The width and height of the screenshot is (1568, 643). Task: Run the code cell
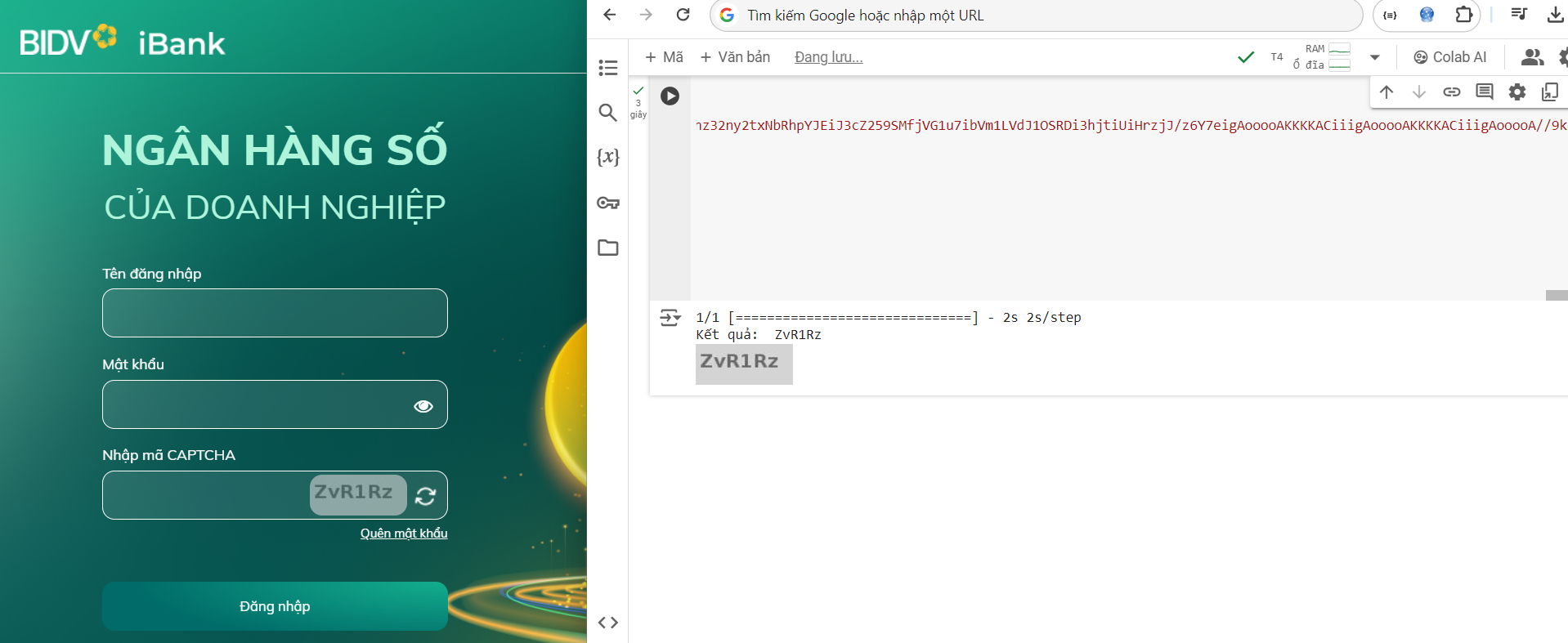pyautogui.click(x=670, y=96)
